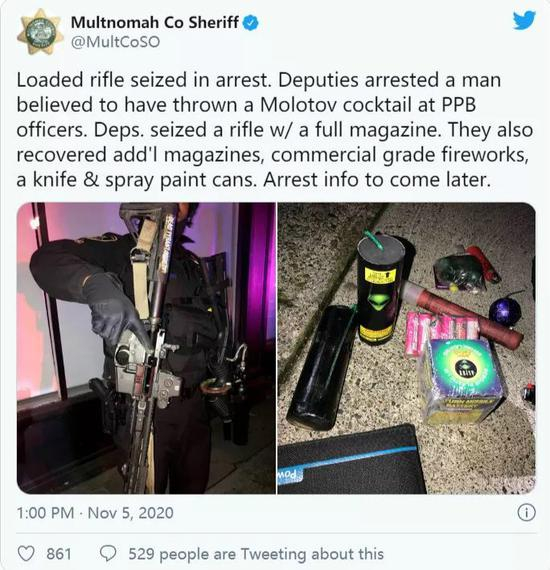Open the fireworks photo on the right

[x=406, y=348]
